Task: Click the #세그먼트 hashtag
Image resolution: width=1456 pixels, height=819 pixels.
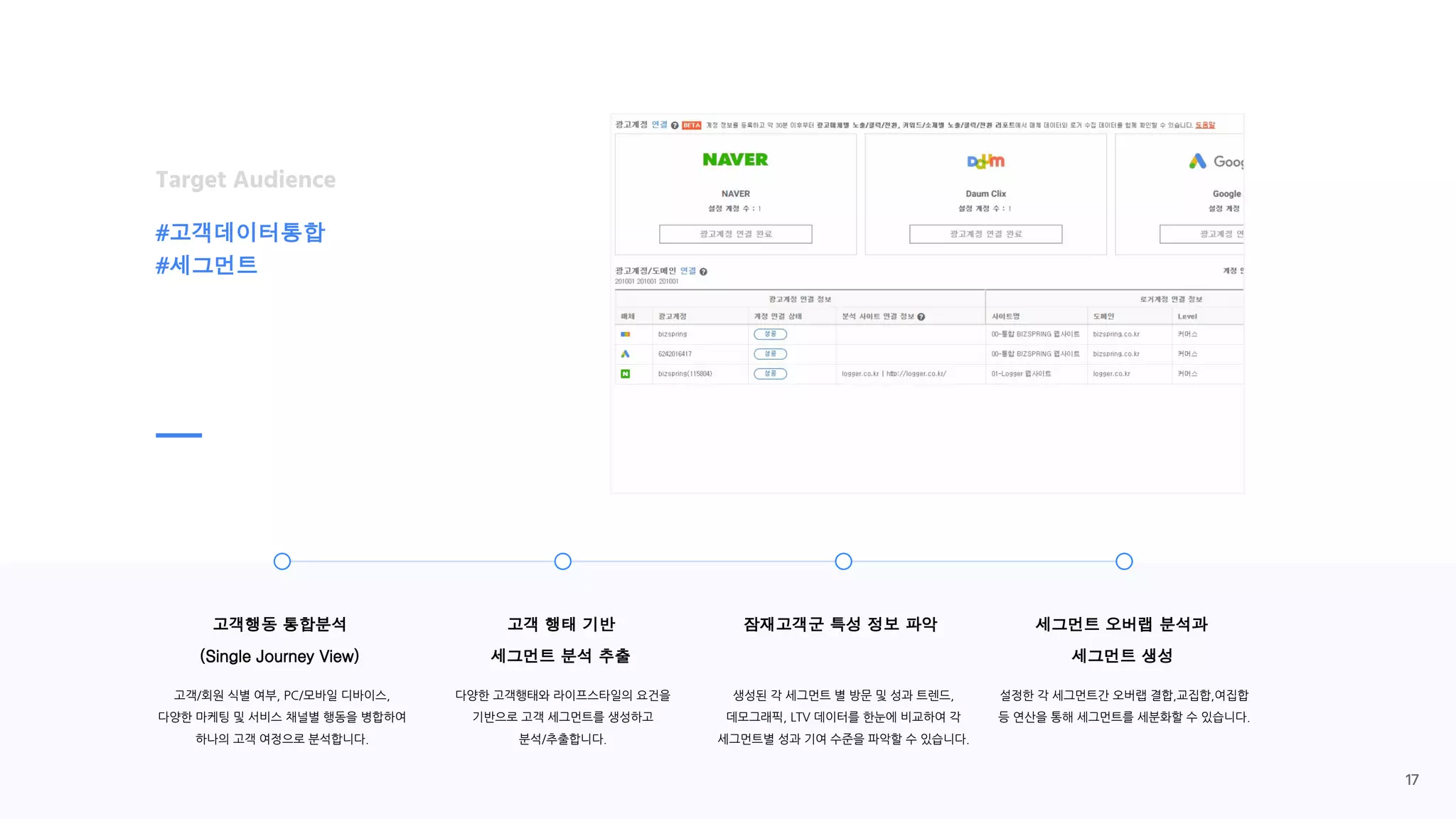Action: click(206, 265)
